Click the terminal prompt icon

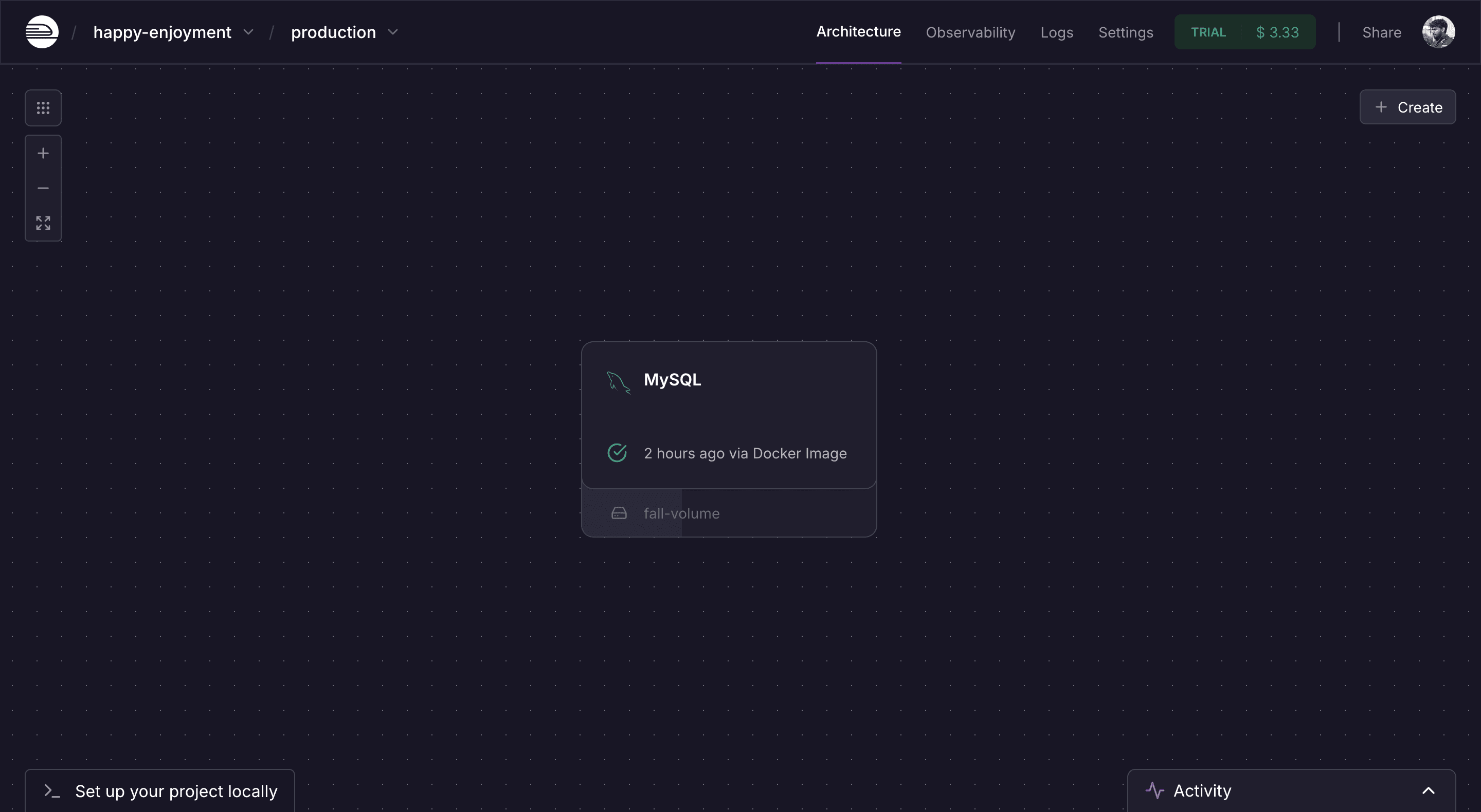(x=52, y=791)
